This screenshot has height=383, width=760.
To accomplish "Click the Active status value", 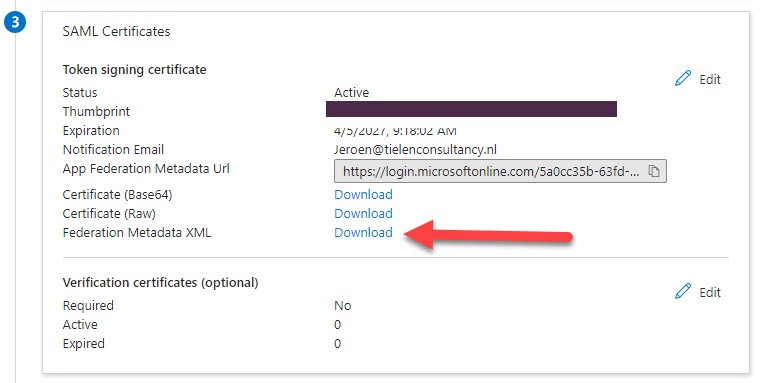I will click(x=351, y=92).
